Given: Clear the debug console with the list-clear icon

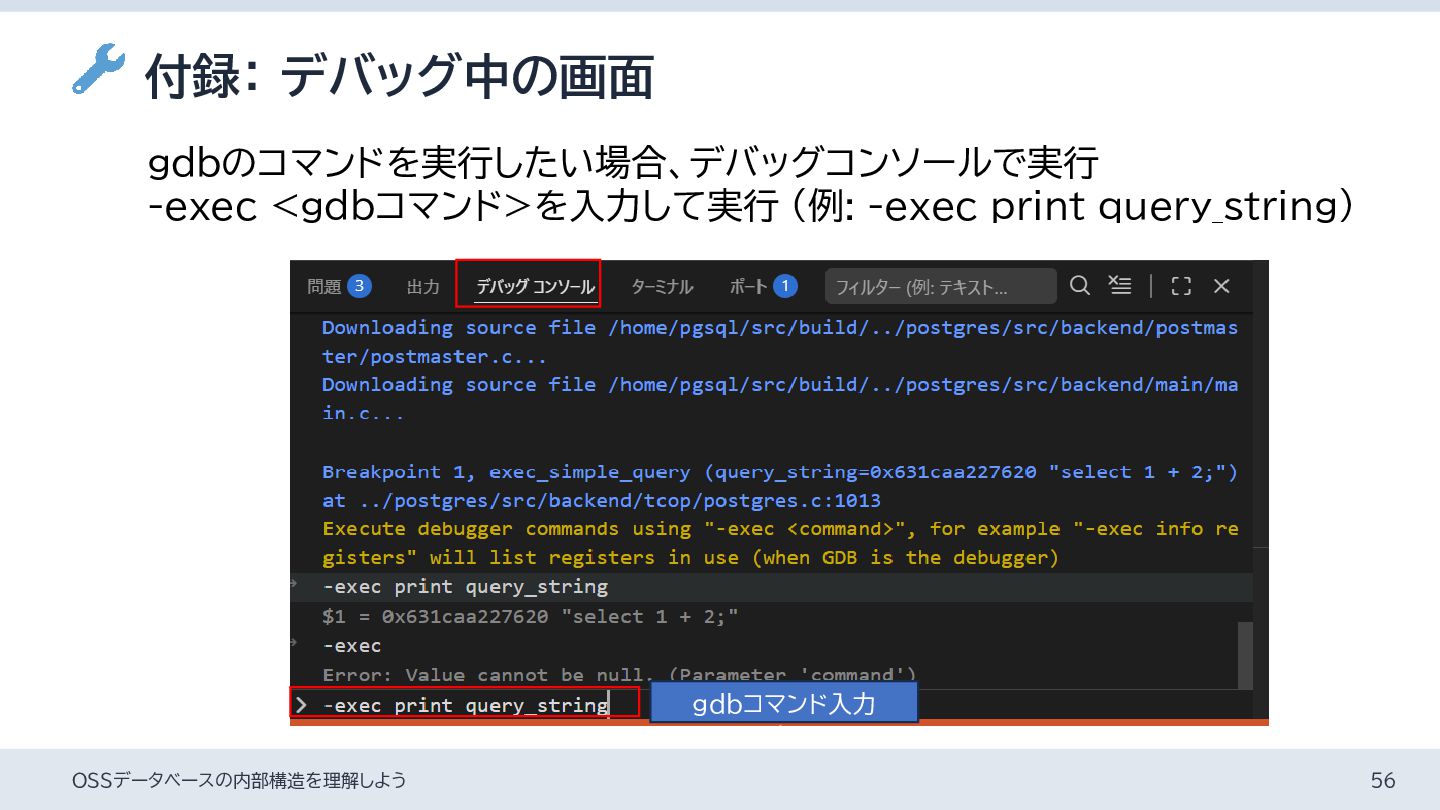Looking at the screenshot, I should [x=1120, y=286].
